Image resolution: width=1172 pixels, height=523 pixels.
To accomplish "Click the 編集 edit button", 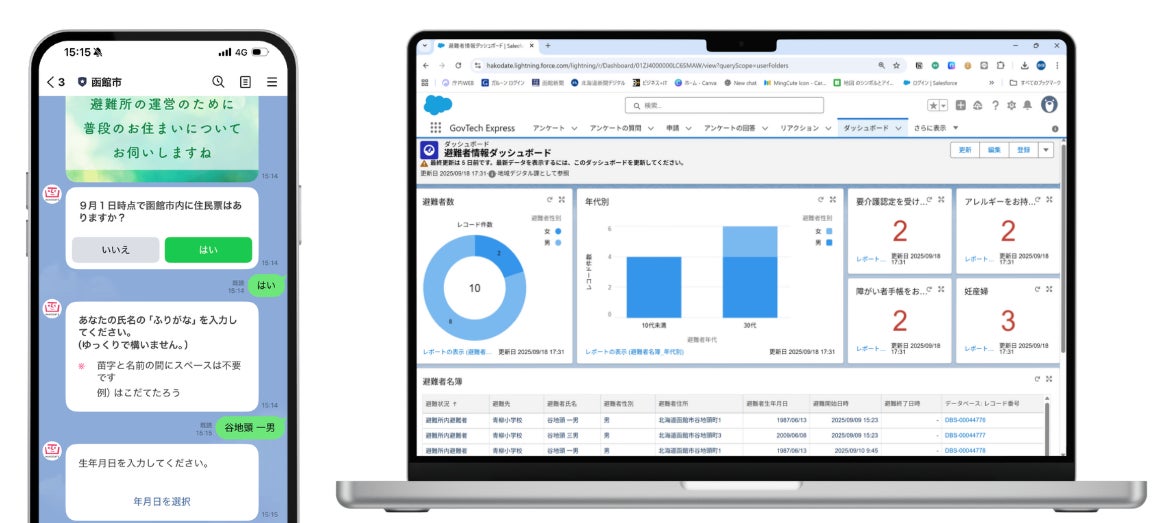I will pos(994,149).
